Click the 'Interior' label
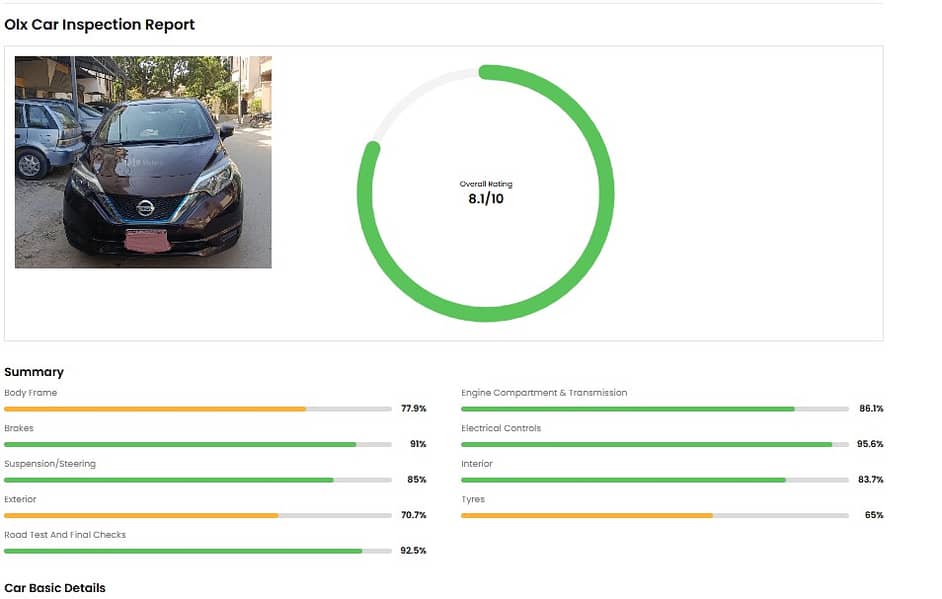The width and height of the screenshot is (942, 599). 477,464
